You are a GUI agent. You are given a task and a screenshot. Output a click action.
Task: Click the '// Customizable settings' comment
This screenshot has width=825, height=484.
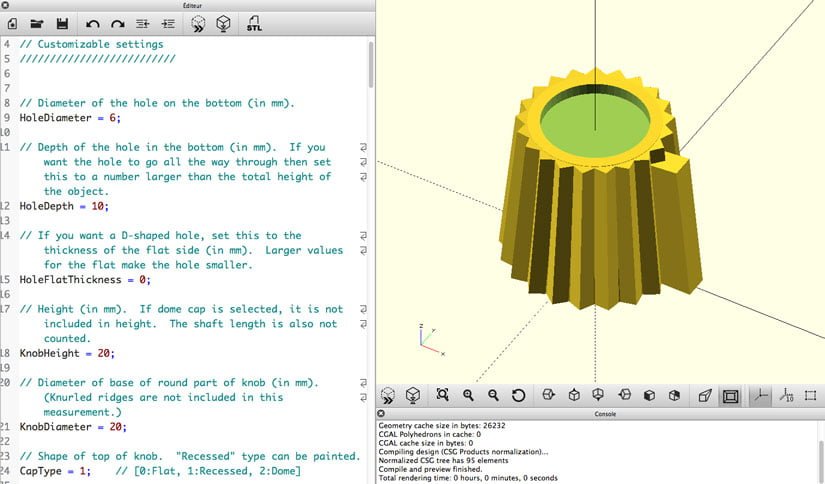[x=92, y=44]
